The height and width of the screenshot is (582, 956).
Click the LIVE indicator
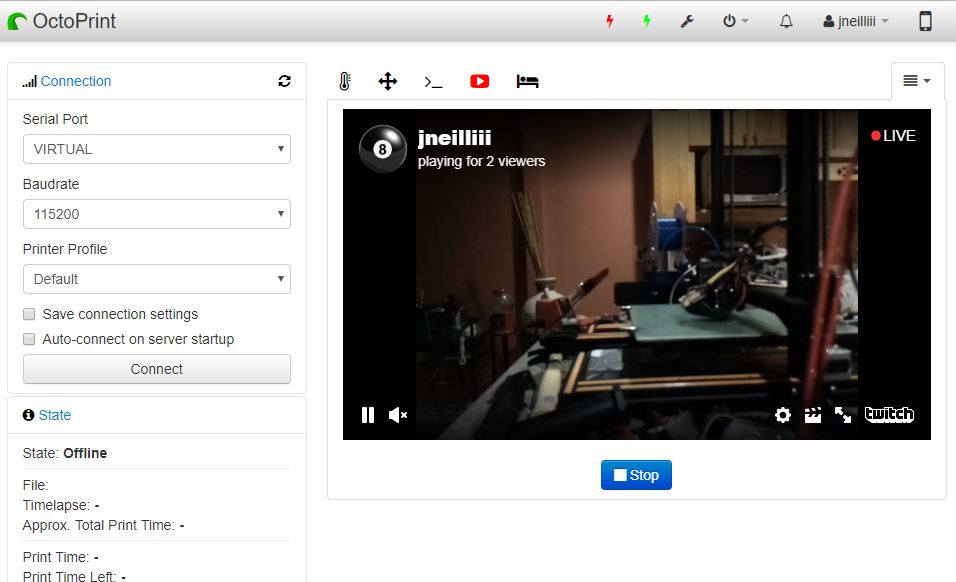pos(893,136)
